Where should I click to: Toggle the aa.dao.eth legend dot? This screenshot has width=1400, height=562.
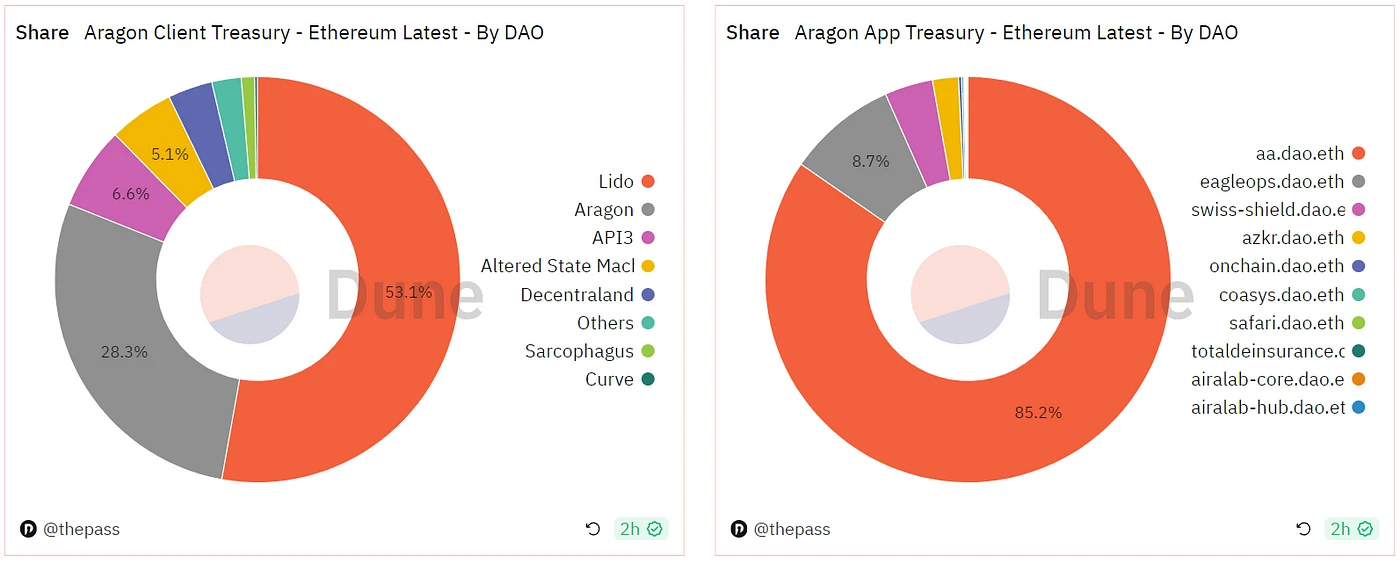point(1358,153)
